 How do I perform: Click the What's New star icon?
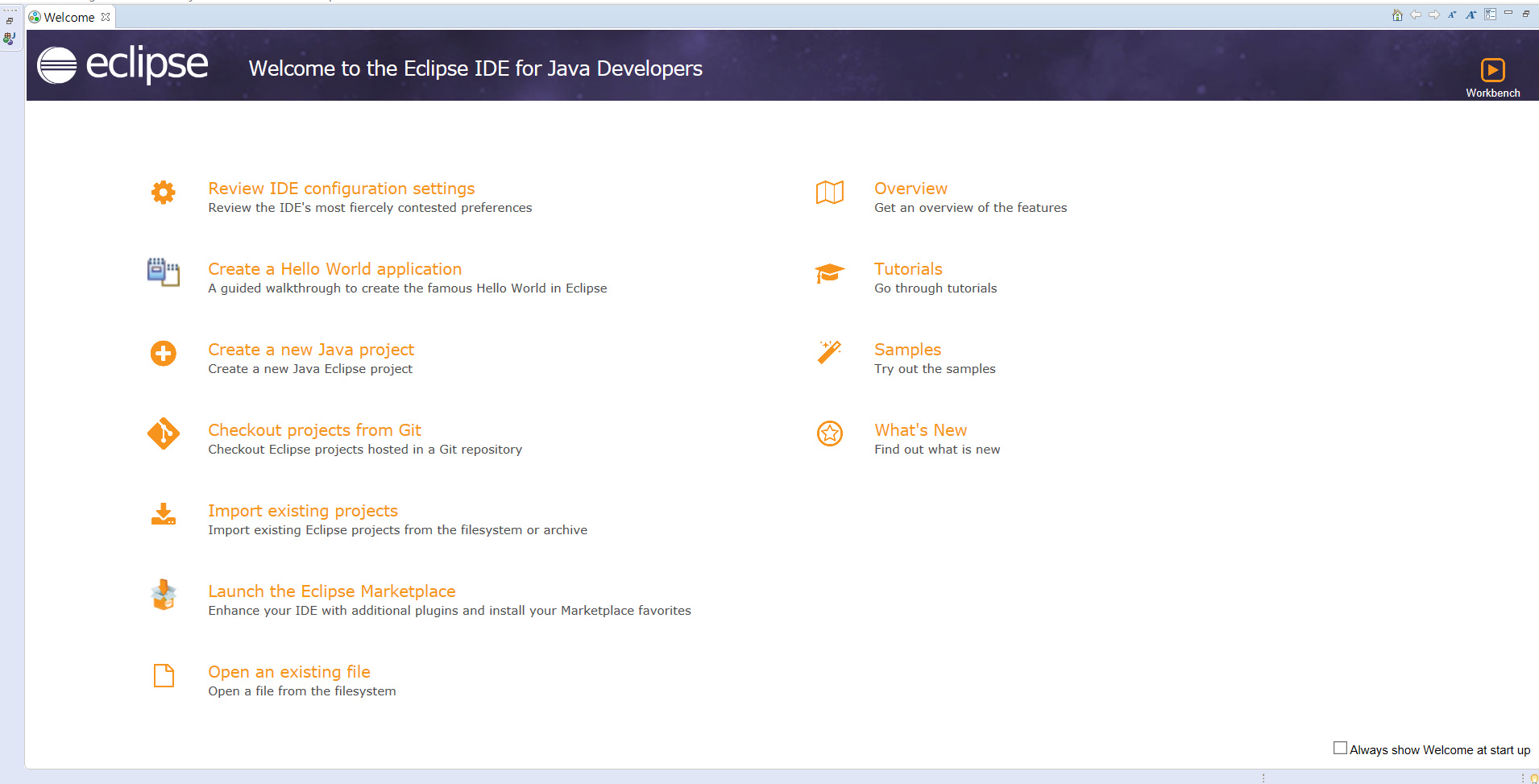point(830,433)
